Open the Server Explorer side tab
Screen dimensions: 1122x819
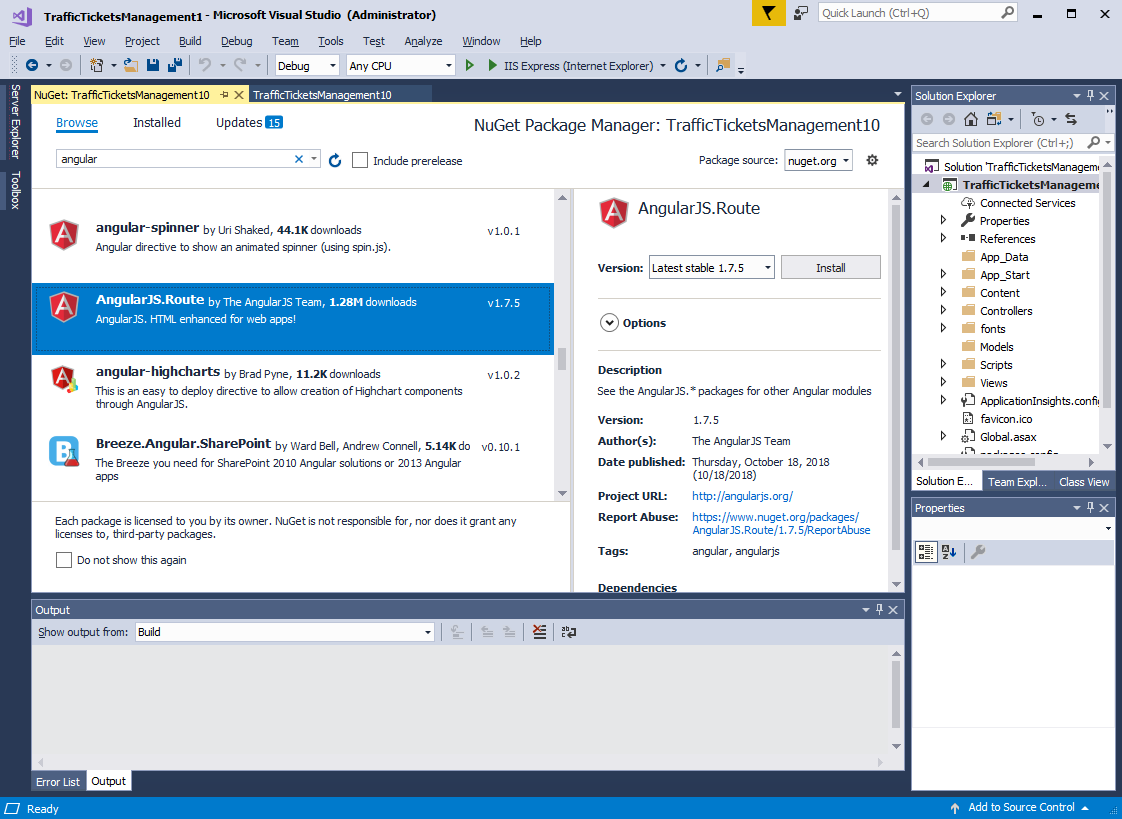tap(15, 120)
